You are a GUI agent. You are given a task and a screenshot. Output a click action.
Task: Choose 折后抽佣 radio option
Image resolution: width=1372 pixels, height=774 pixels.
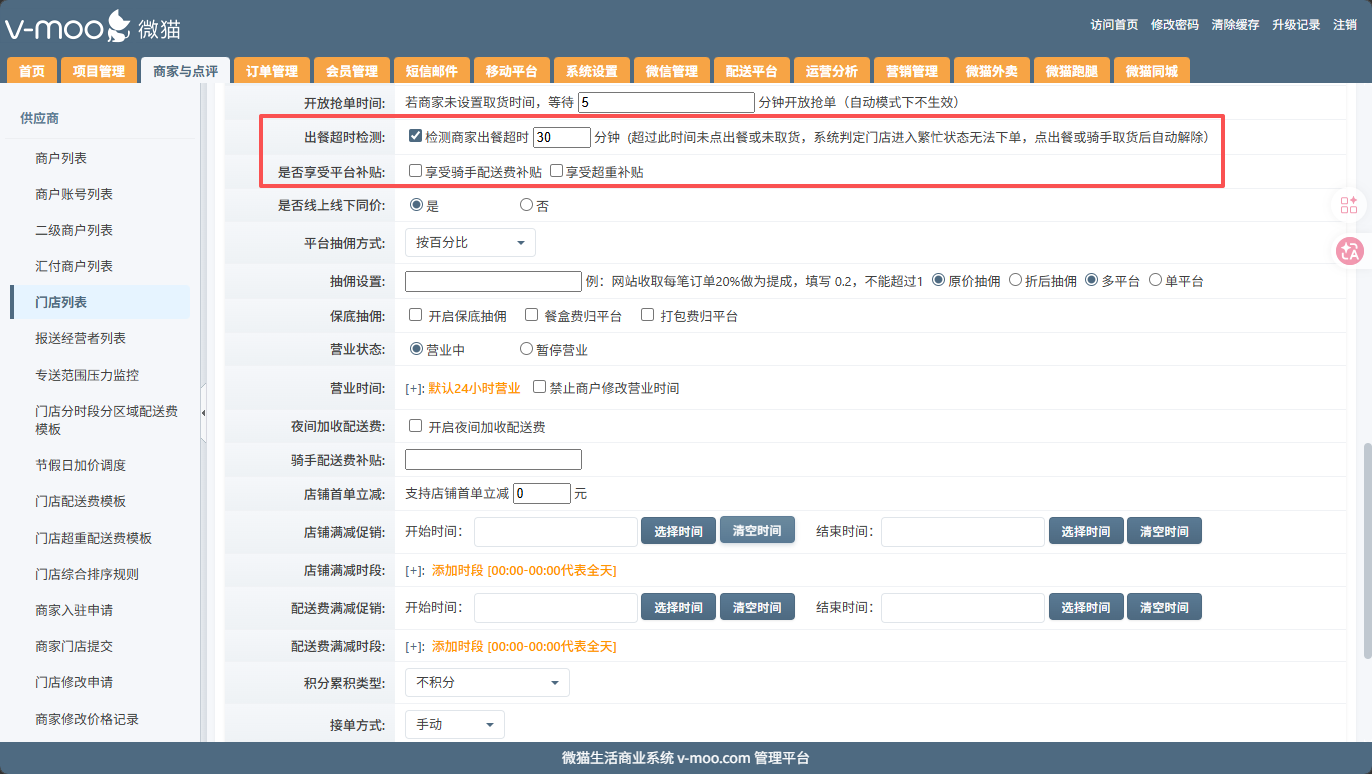click(1015, 281)
